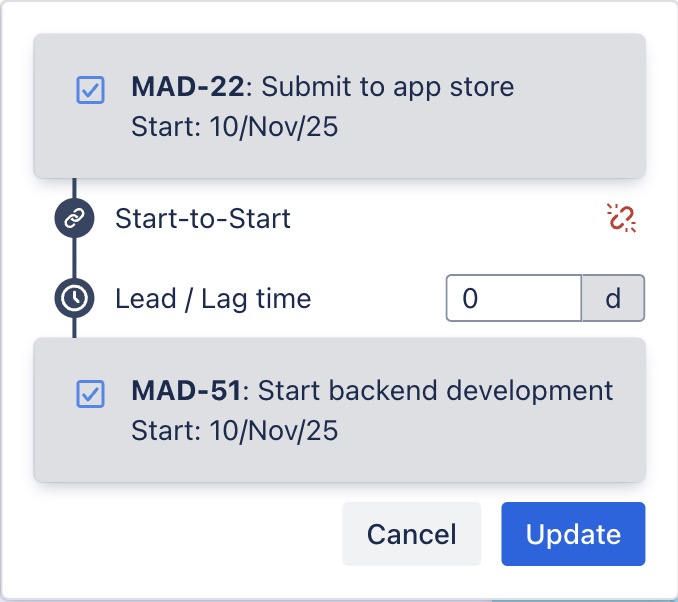Open the MAD-22 issue key
Image resolution: width=678 pixels, height=602 pixels.
click(x=187, y=87)
